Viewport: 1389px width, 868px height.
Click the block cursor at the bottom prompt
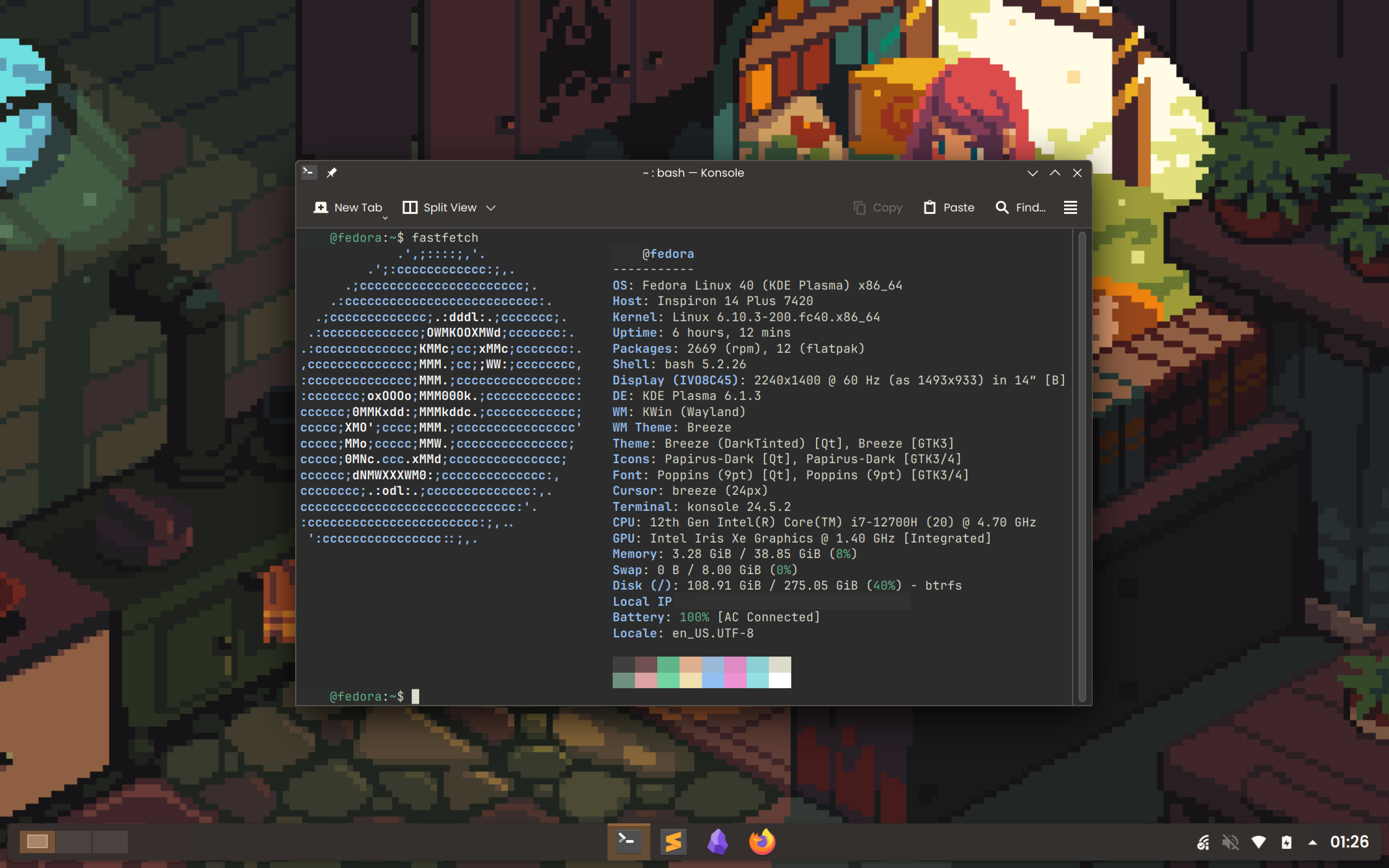tap(415, 696)
